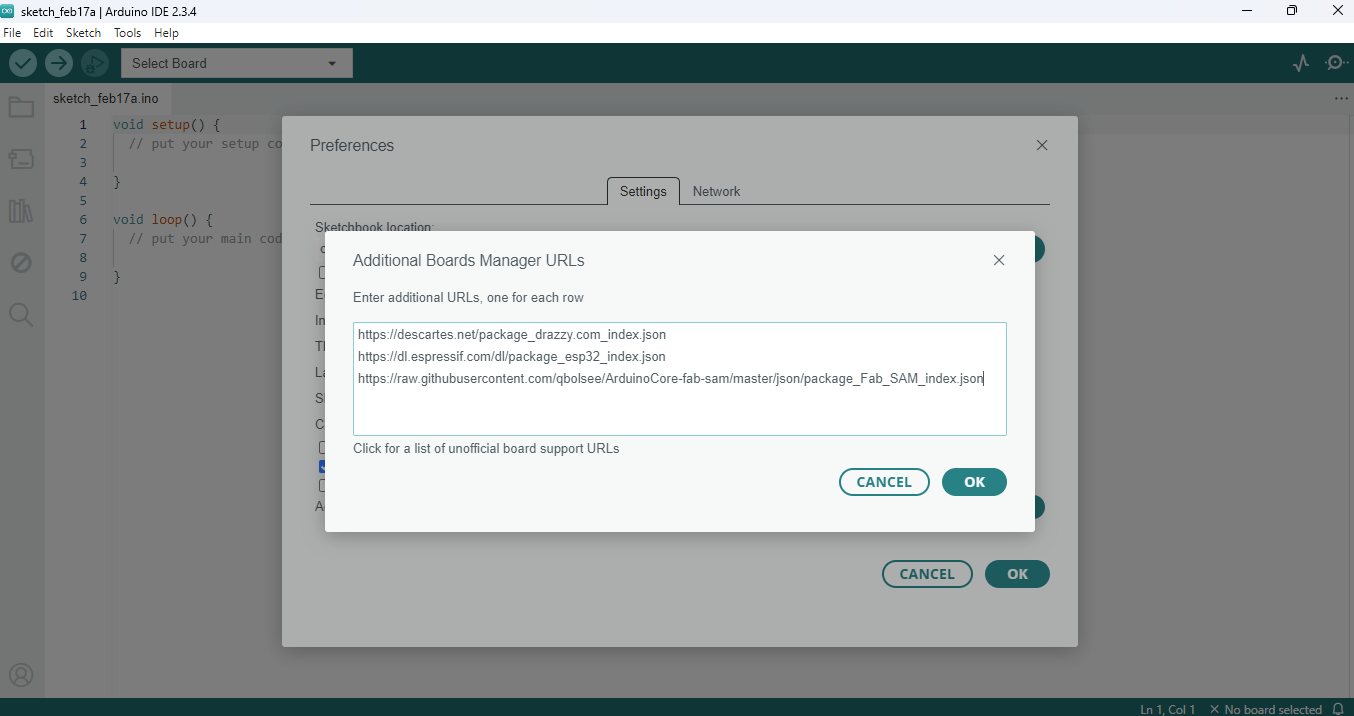Click the Upload arrow icon
The height and width of the screenshot is (716, 1354).
pos(59,63)
